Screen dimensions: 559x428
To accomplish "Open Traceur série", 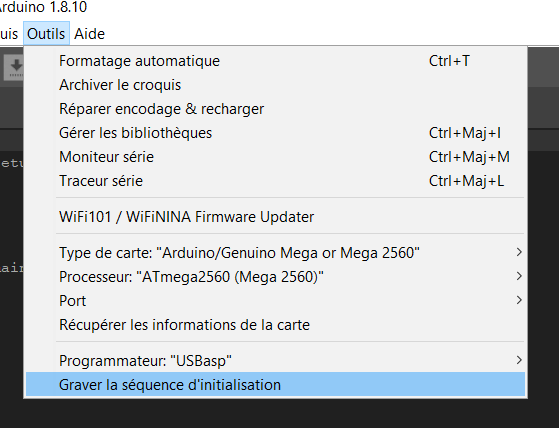I will pos(276,181).
